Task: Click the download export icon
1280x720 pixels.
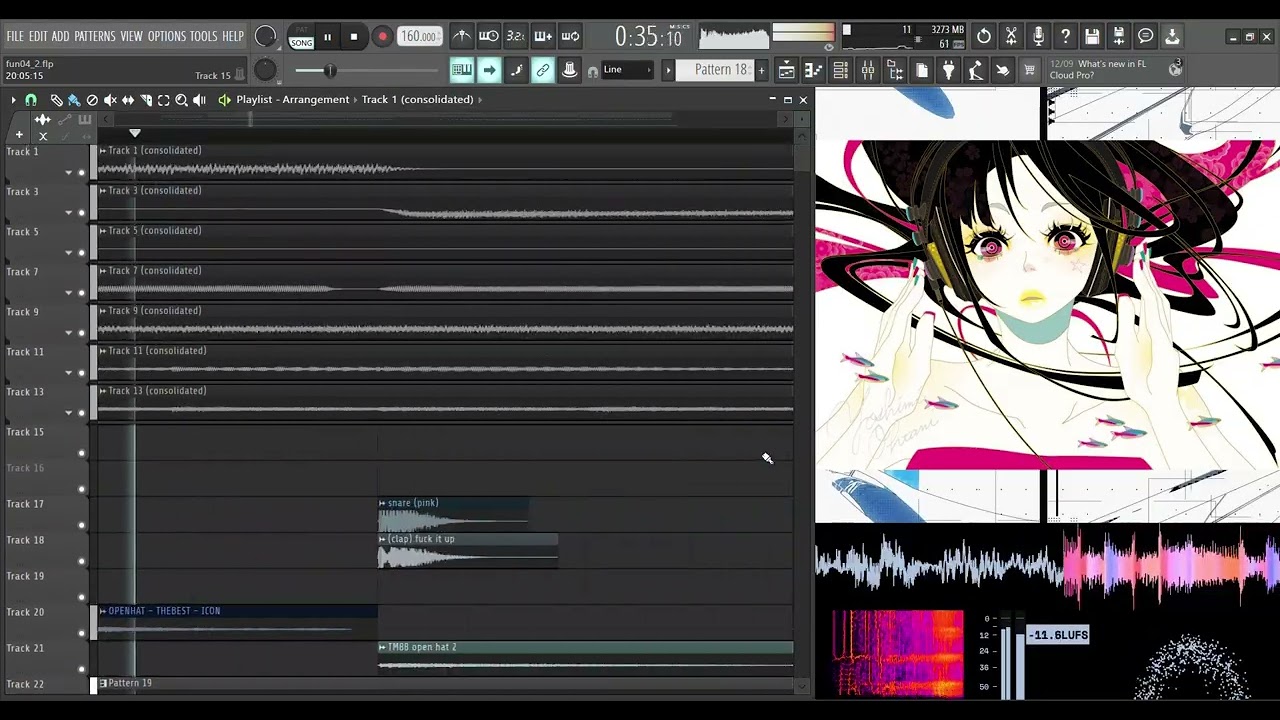Action: [1172, 37]
